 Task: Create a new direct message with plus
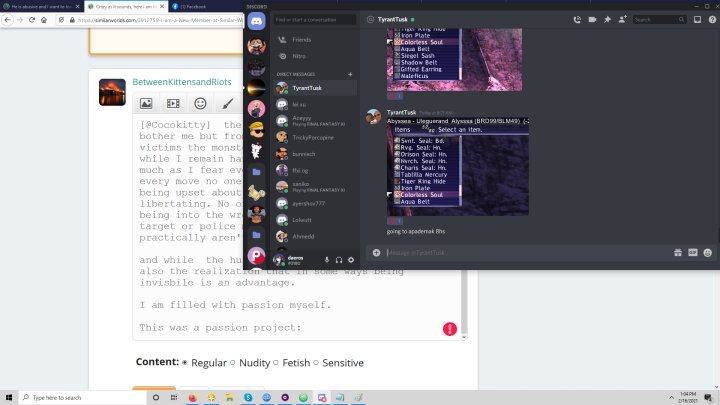click(350, 74)
